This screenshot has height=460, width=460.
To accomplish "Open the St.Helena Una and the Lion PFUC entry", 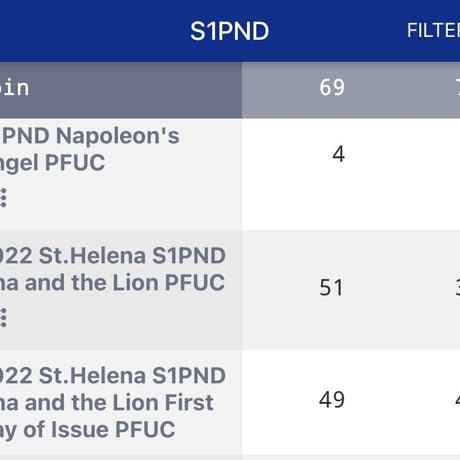I will click(x=113, y=269).
